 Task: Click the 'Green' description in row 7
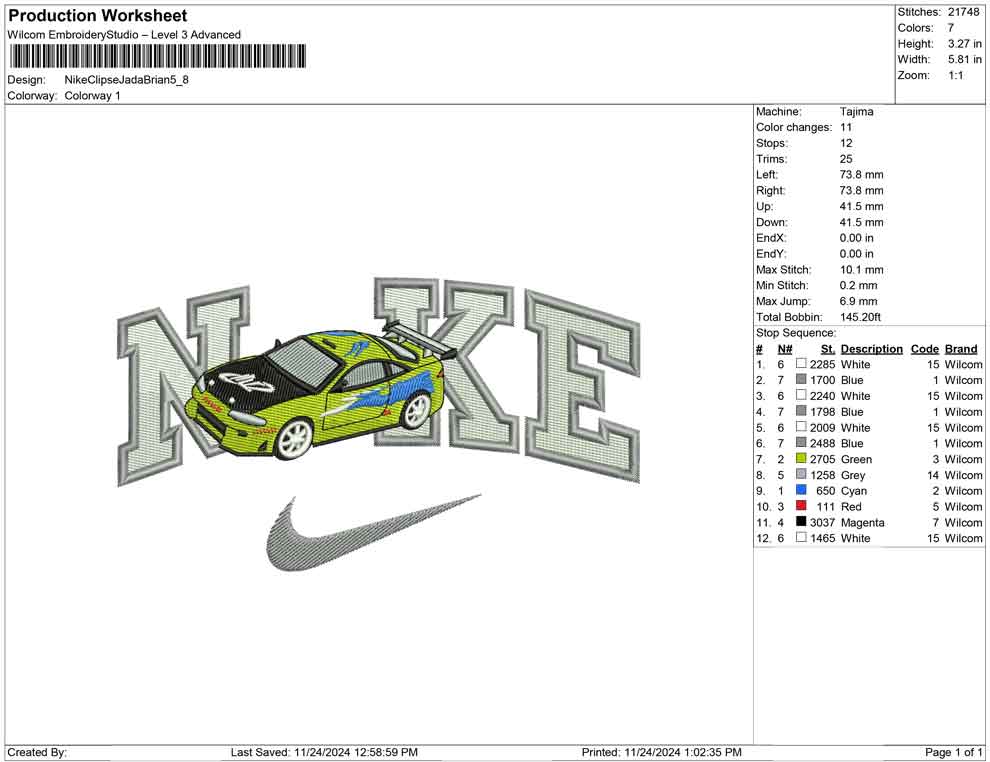pos(857,459)
